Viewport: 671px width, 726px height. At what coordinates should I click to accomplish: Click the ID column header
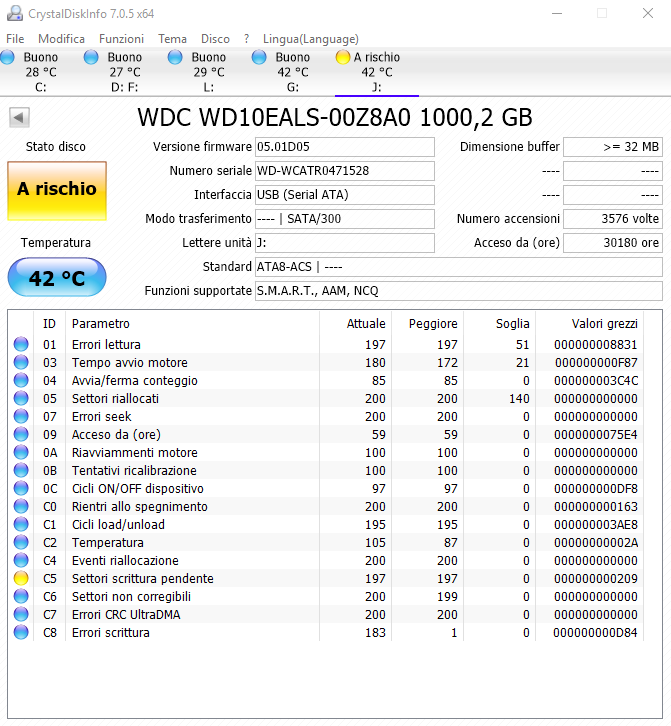(50, 324)
